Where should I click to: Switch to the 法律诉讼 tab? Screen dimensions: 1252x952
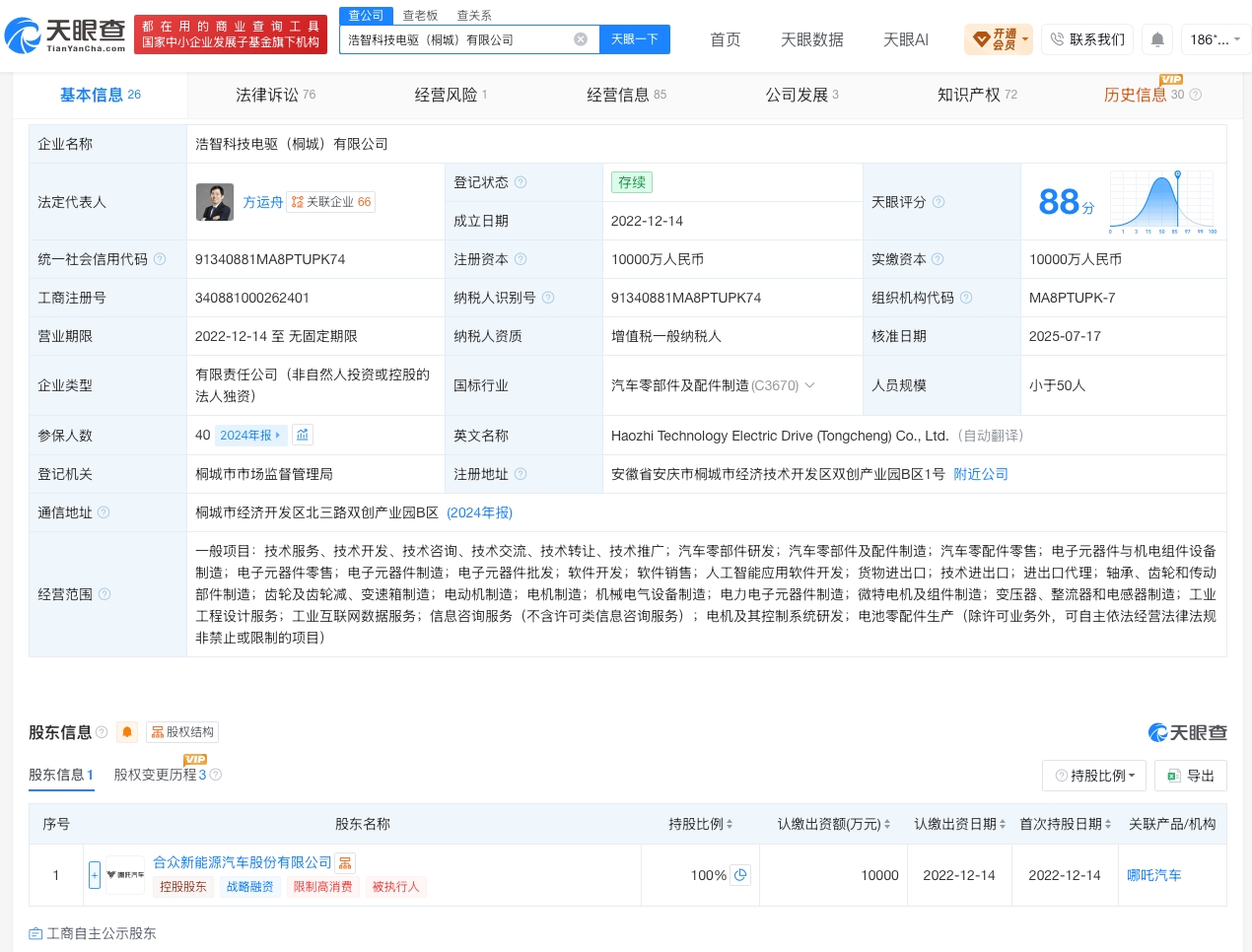[x=275, y=95]
